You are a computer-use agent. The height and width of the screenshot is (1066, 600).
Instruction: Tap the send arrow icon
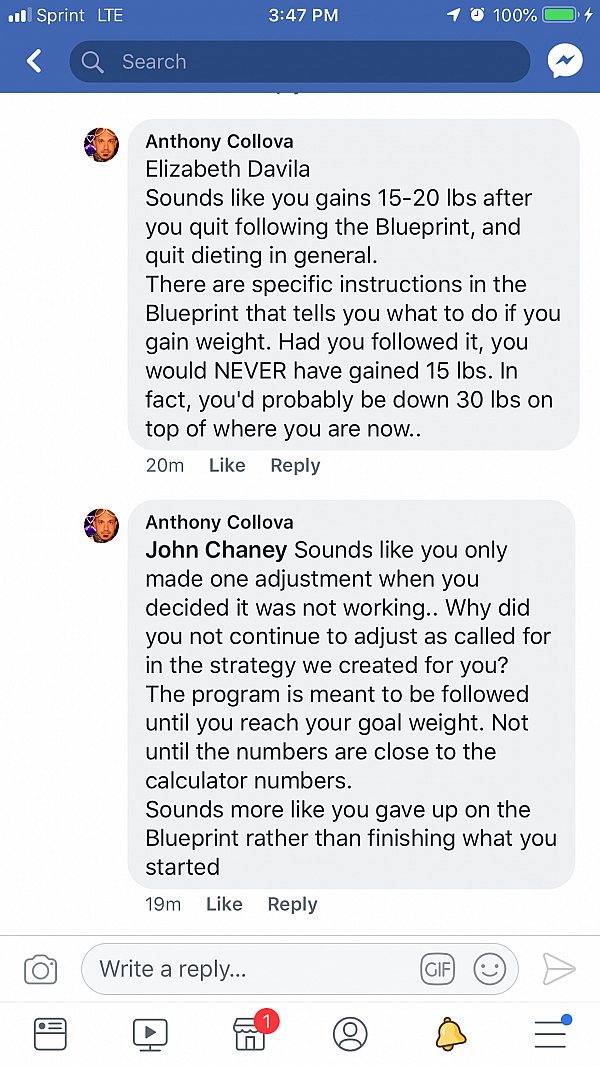559,969
